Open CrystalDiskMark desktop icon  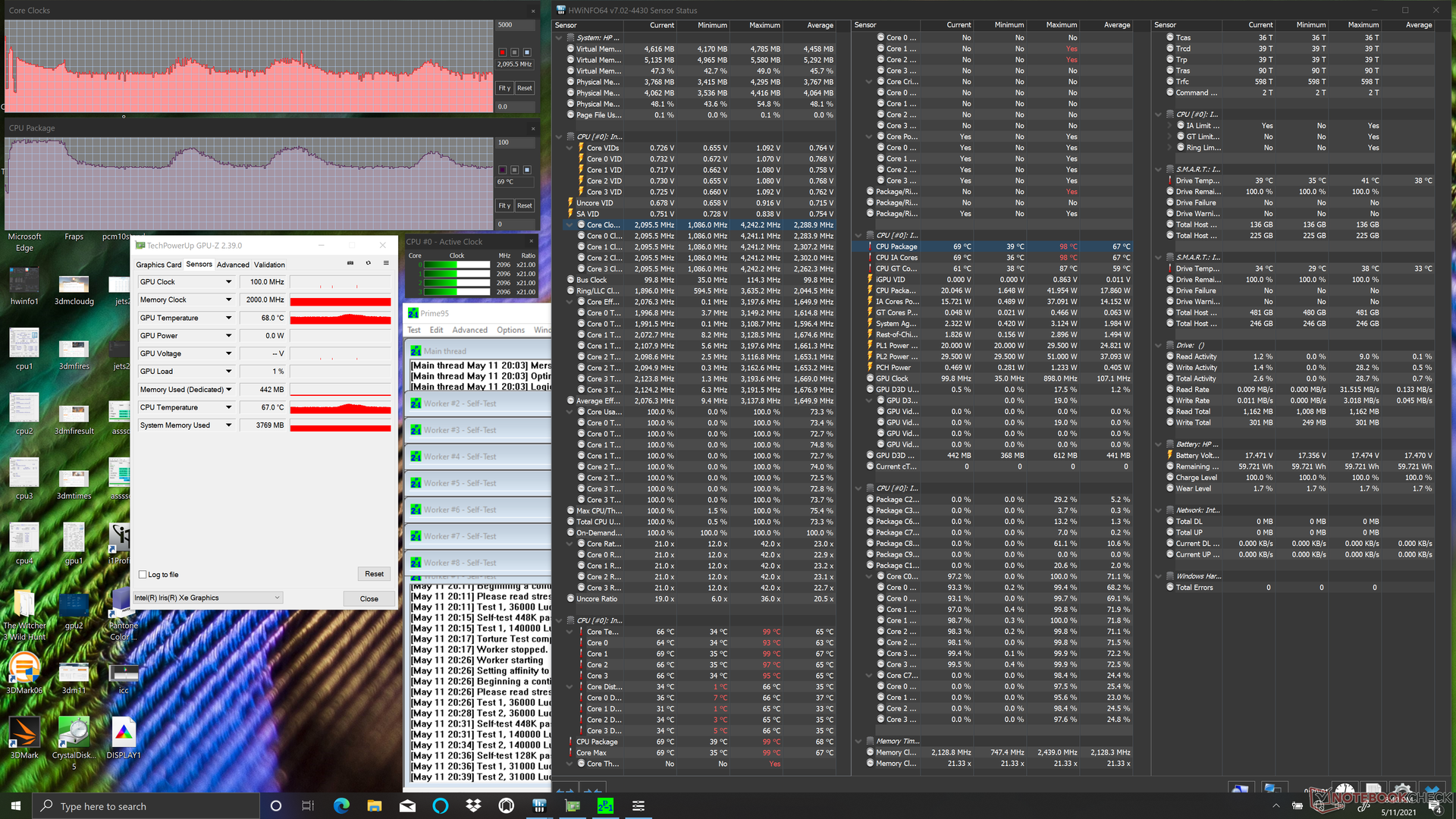click(x=74, y=732)
